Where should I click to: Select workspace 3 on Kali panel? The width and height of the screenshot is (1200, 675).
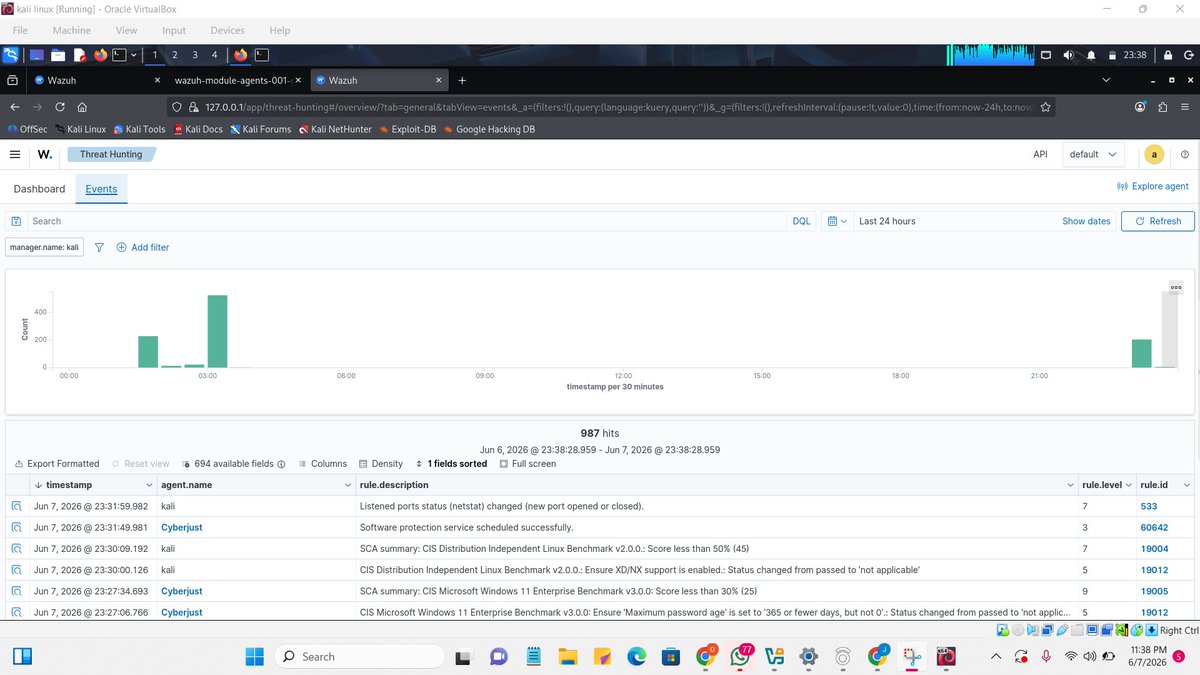tap(195, 55)
